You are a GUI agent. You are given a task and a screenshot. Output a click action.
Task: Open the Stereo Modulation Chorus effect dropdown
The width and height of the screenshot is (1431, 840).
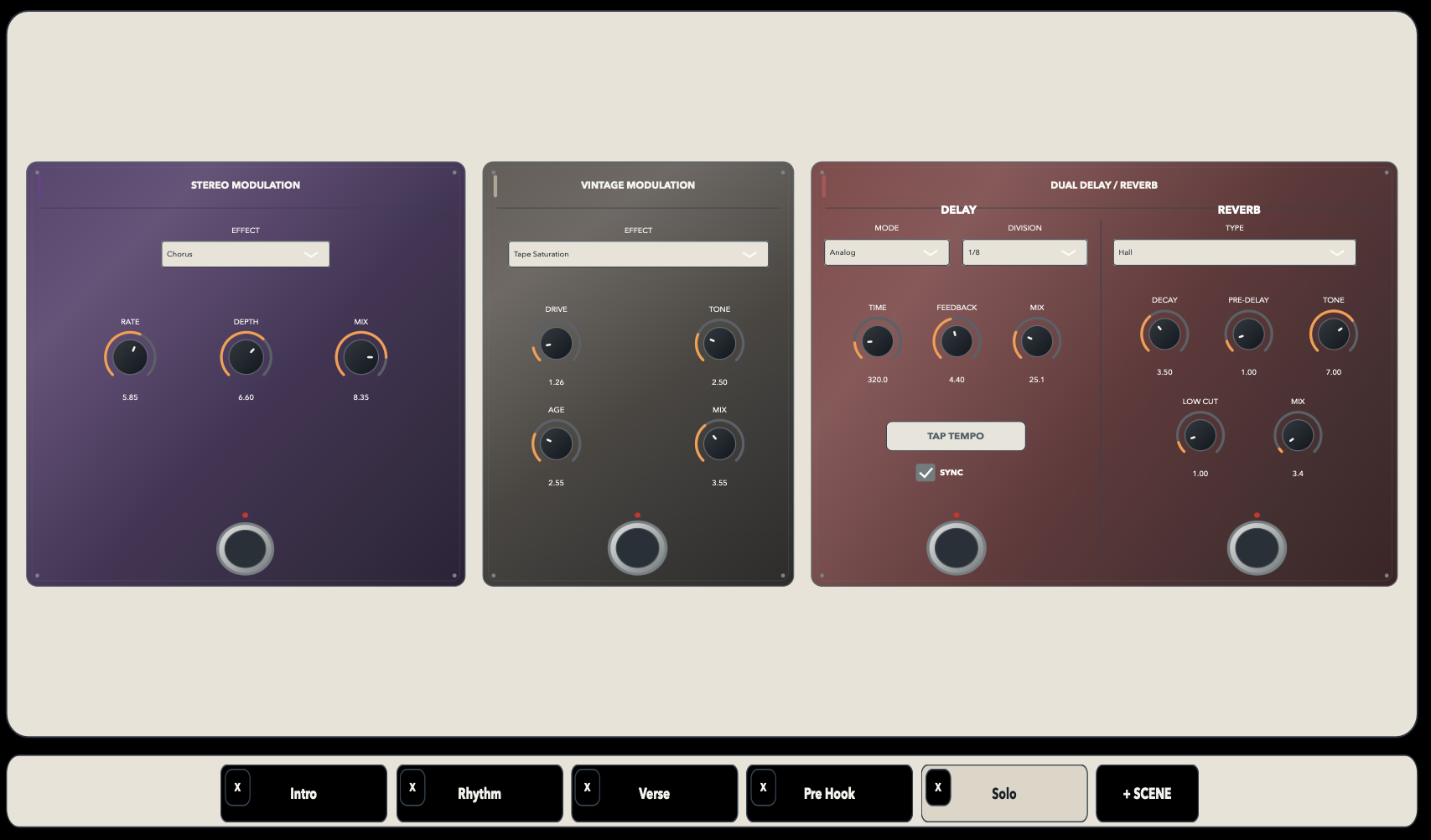click(x=246, y=254)
